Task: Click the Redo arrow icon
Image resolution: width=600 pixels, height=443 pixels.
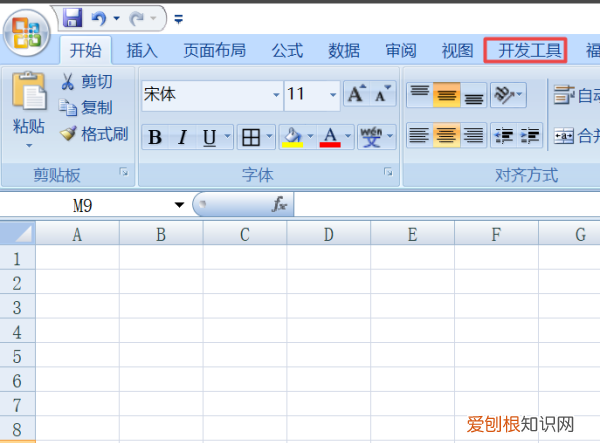Action: pos(137,18)
